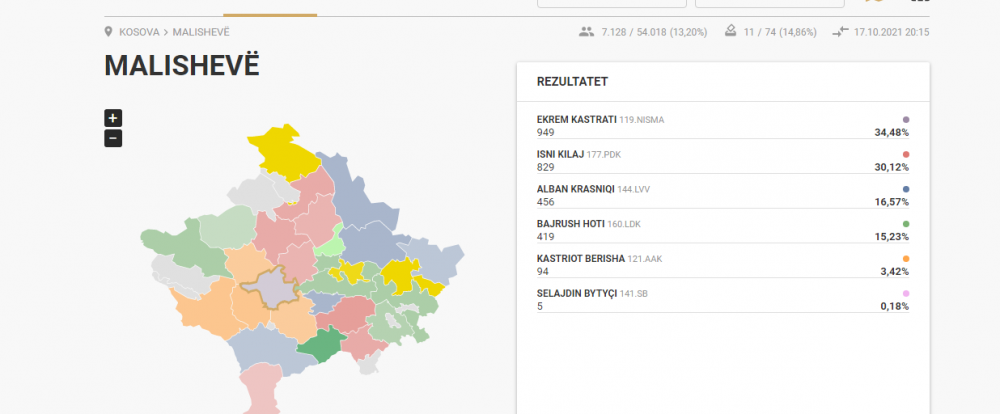Select the yellow northernmost municipality on the map
Image resolution: width=1000 pixels, height=414 pixels.
[284, 153]
